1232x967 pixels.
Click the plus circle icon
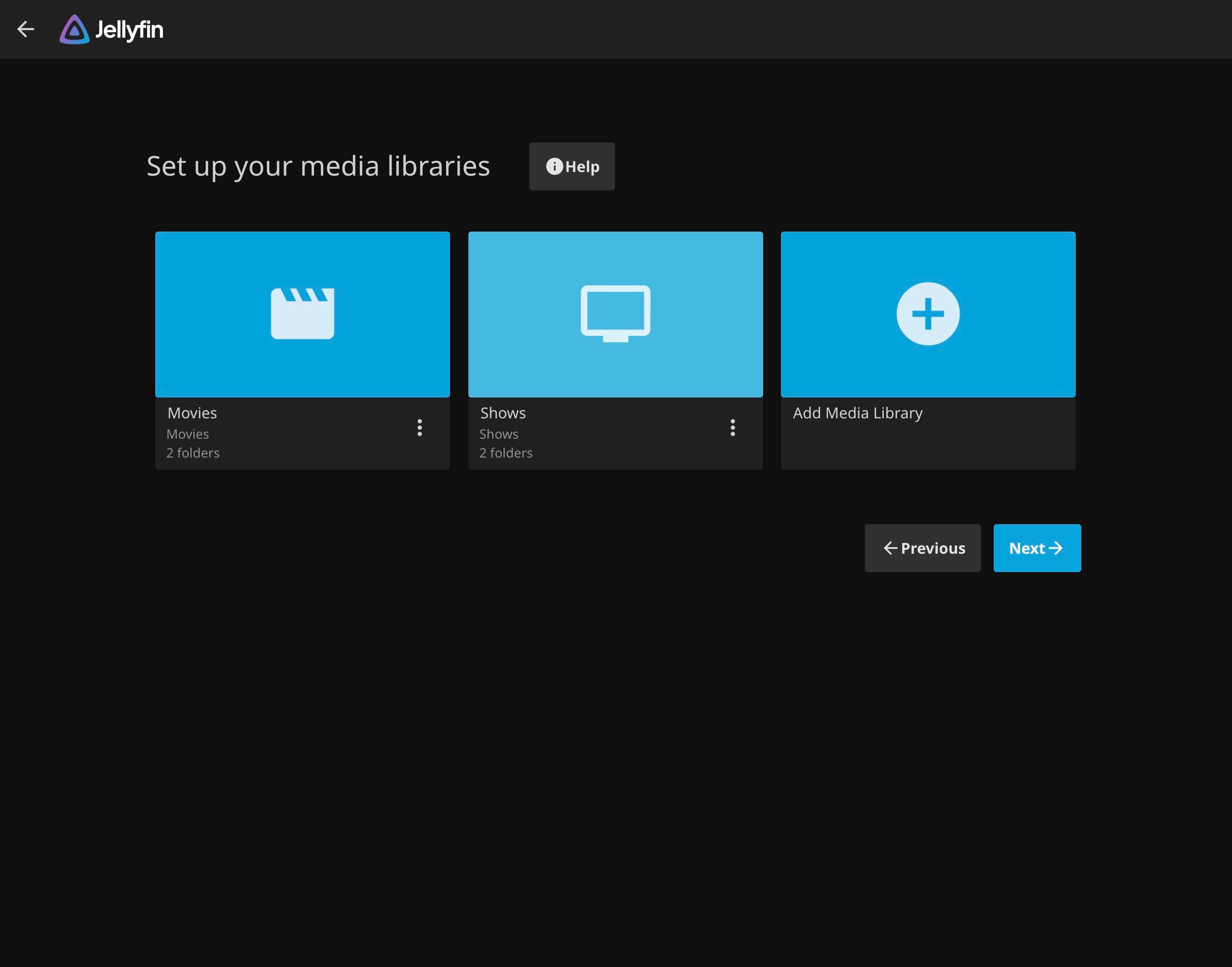click(x=928, y=314)
